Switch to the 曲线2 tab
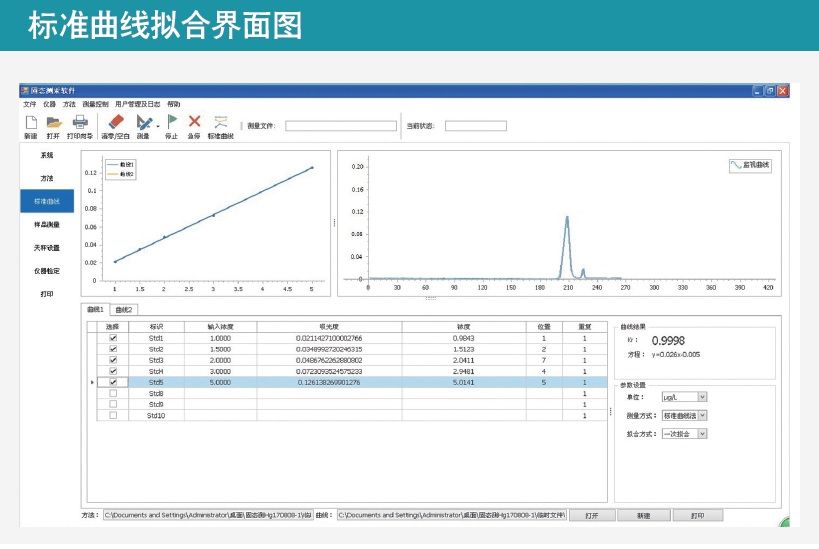 123,310
